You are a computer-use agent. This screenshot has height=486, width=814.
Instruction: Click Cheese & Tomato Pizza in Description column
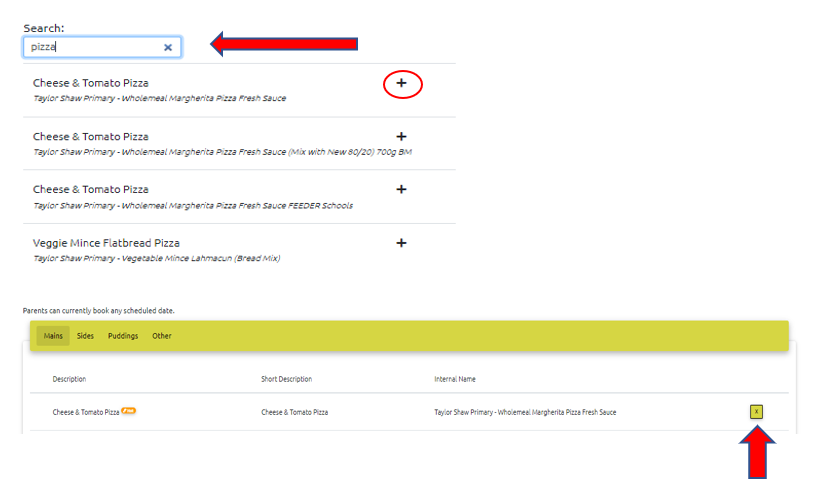[x=86, y=412]
